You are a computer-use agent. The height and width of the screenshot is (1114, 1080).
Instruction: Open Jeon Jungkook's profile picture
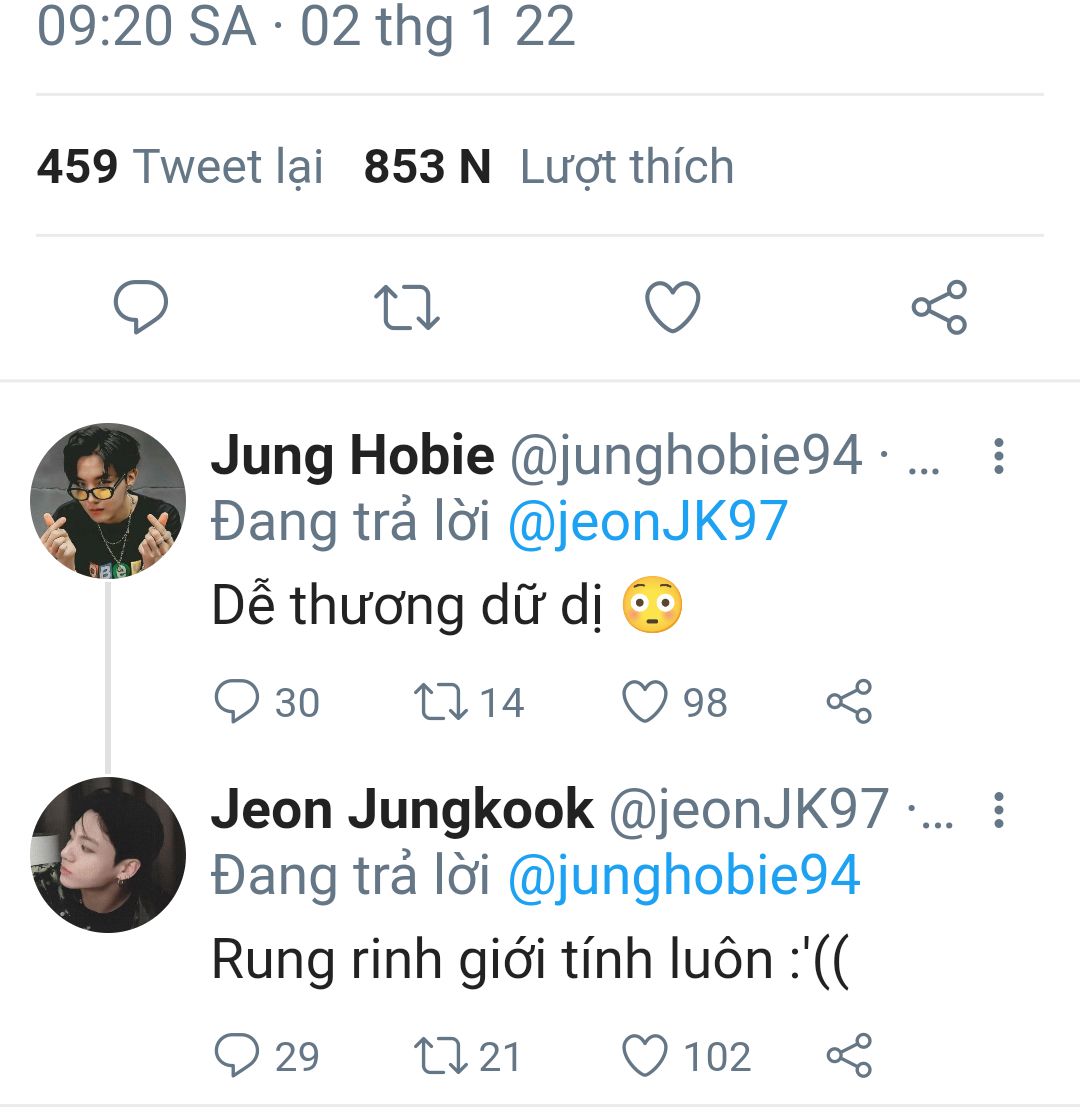(108, 855)
